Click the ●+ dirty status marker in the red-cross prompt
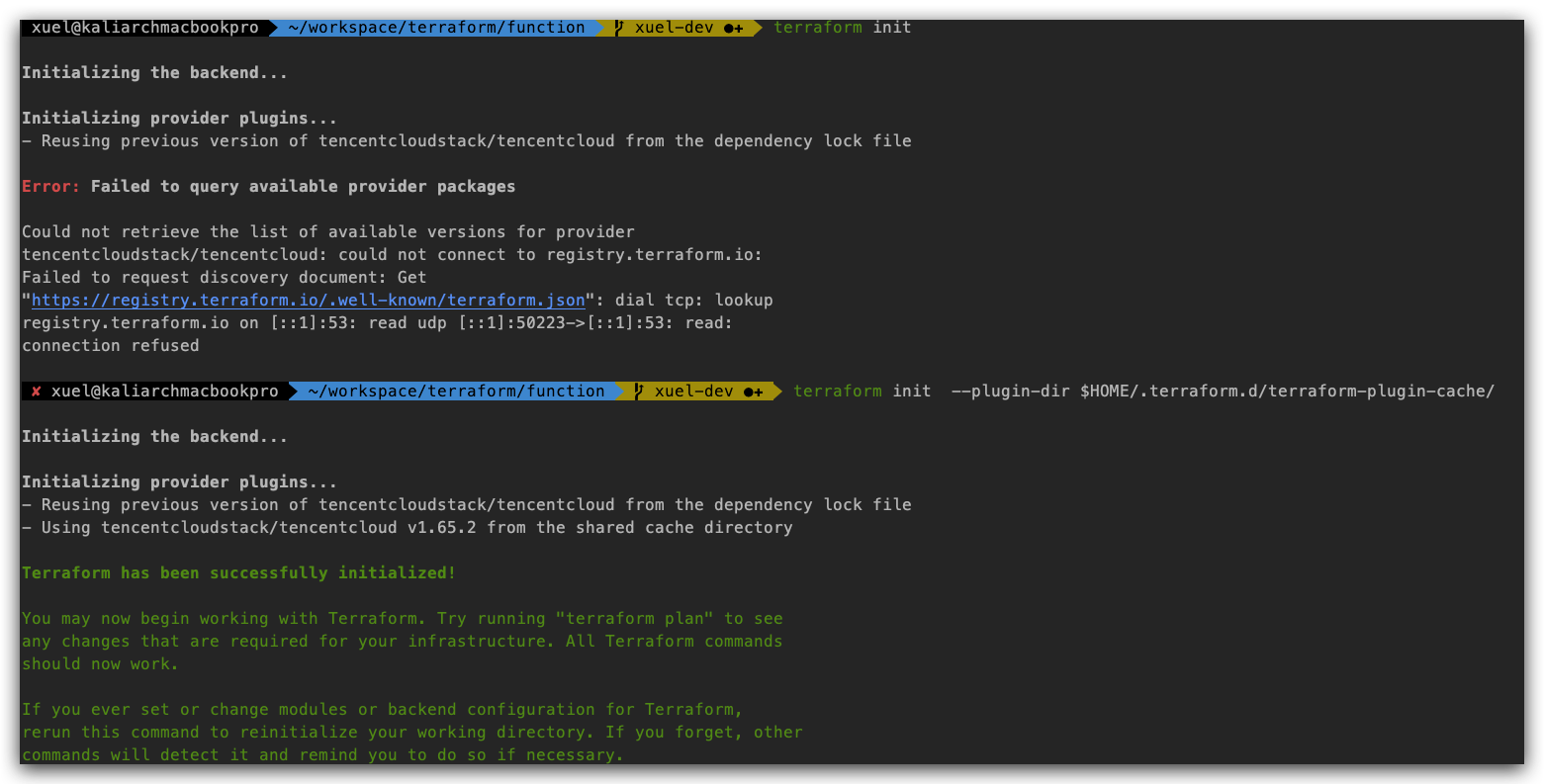Viewport: 1544px width, 784px height. (753, 392)
